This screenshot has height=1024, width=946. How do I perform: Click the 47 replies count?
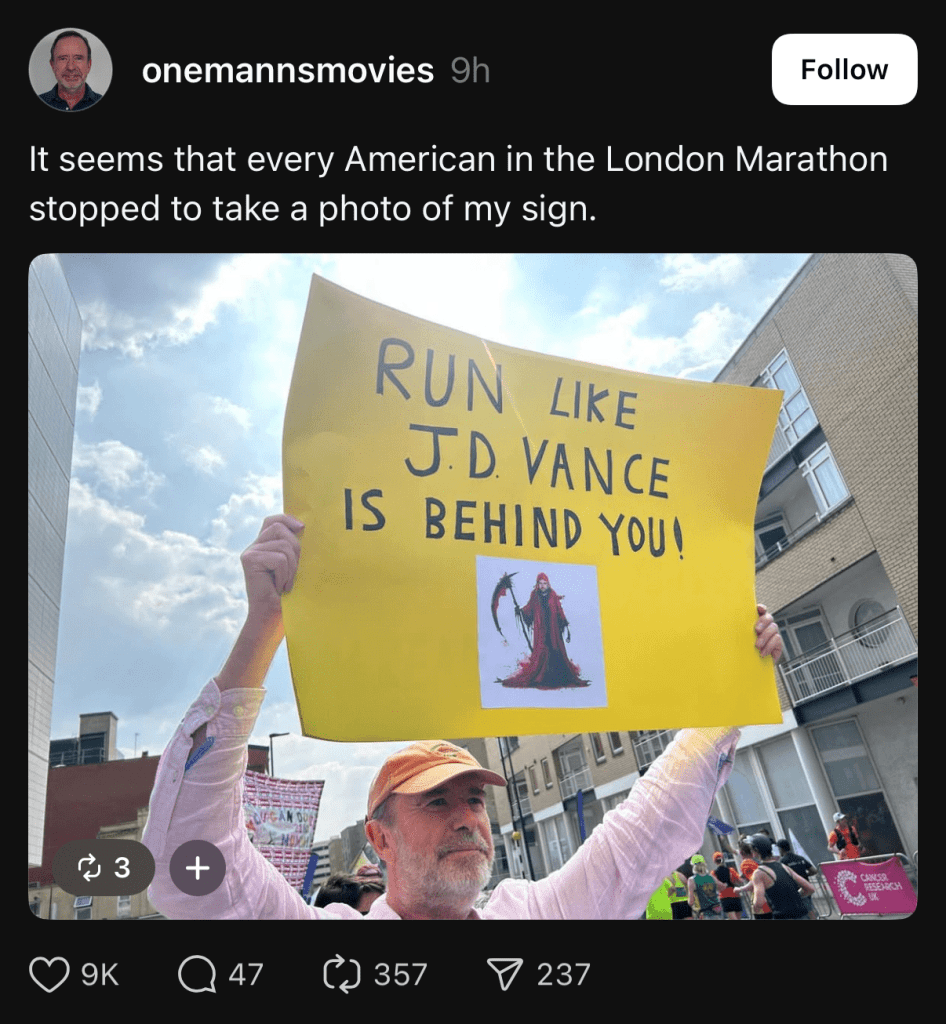pos(246,974)
